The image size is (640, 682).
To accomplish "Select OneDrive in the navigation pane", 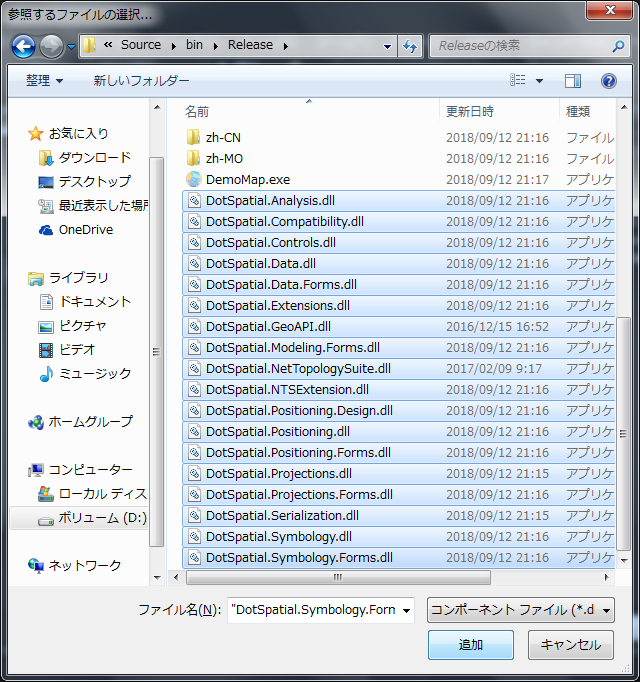I will [x=76, y=229].
